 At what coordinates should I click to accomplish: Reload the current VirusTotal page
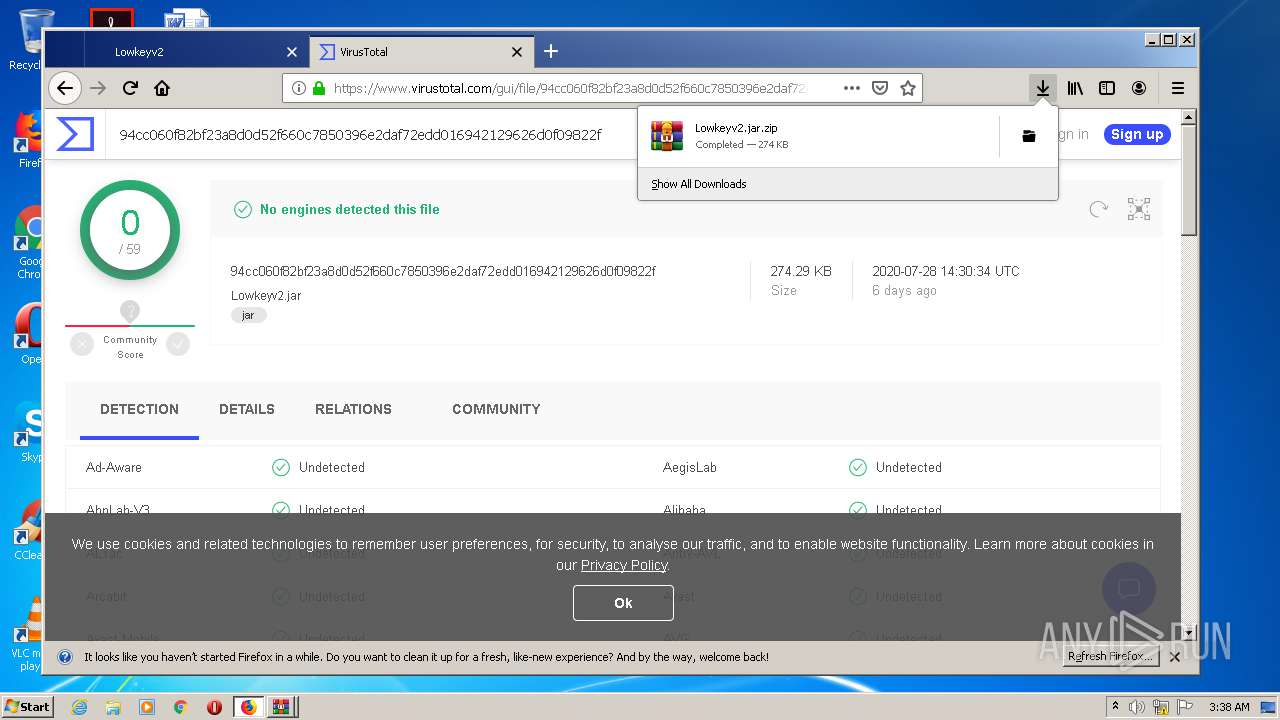(x=130, y=88)
